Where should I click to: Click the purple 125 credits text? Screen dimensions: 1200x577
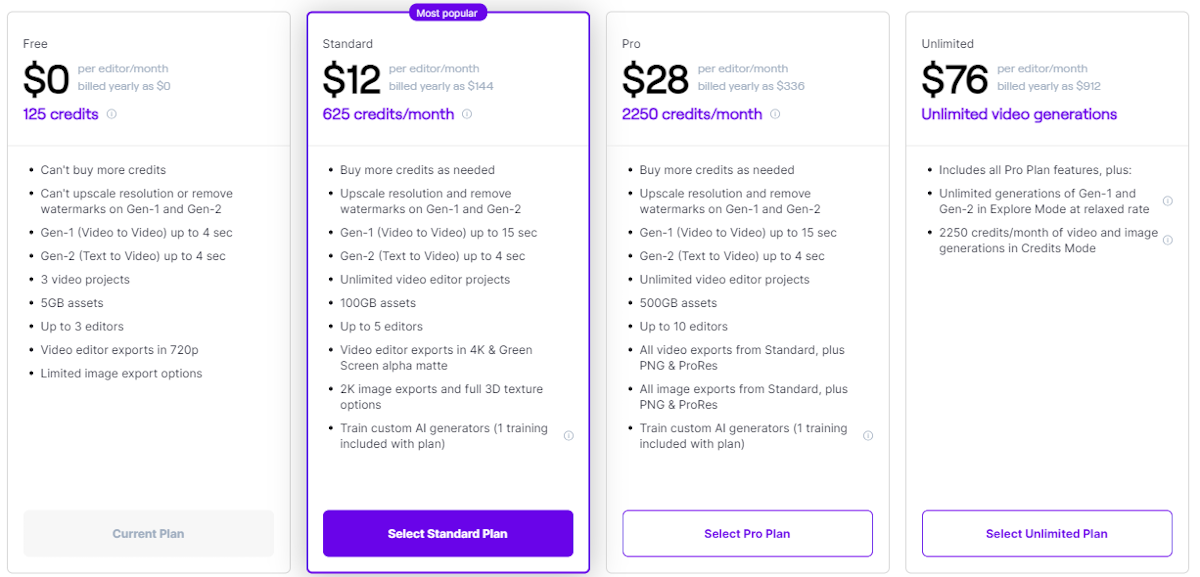[x=61, y=114]
